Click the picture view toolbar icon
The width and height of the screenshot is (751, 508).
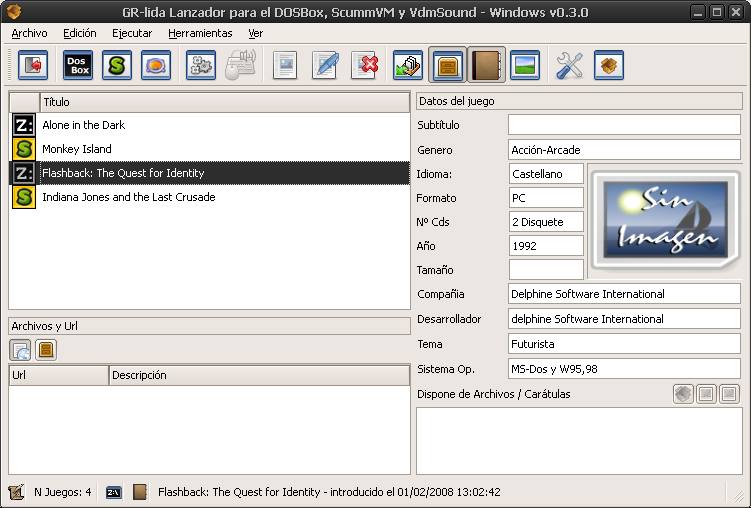tap(525, 66)
